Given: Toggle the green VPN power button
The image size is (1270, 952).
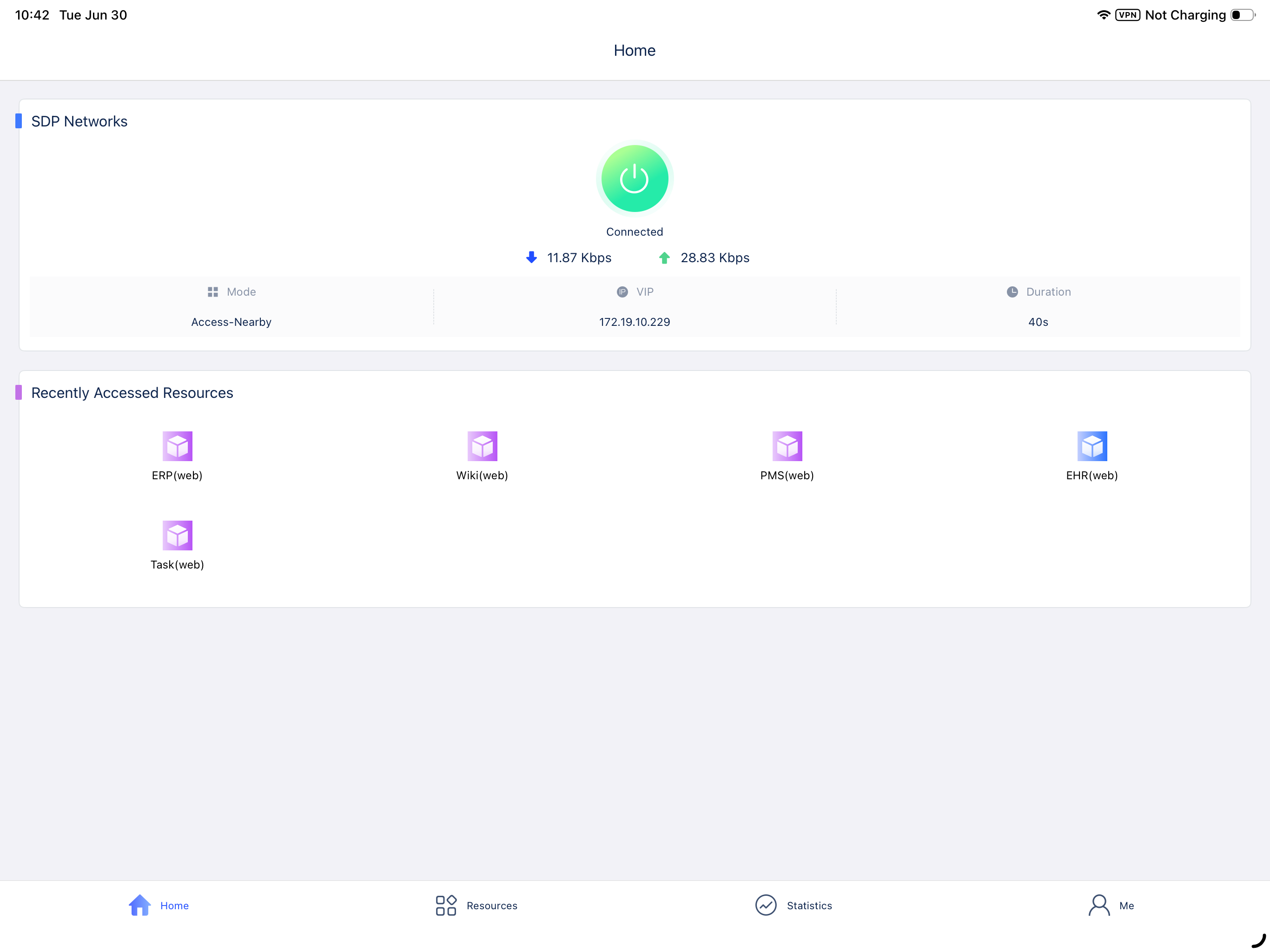Looking at the screenshot, I should point(635,178).
